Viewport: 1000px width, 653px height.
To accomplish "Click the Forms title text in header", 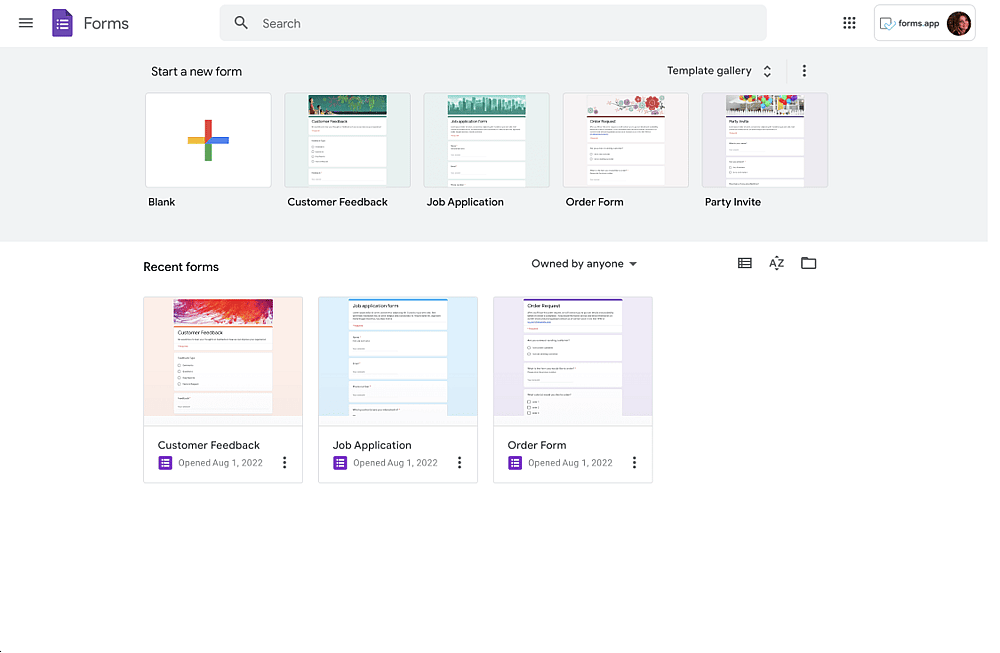I will pos(106,24).
